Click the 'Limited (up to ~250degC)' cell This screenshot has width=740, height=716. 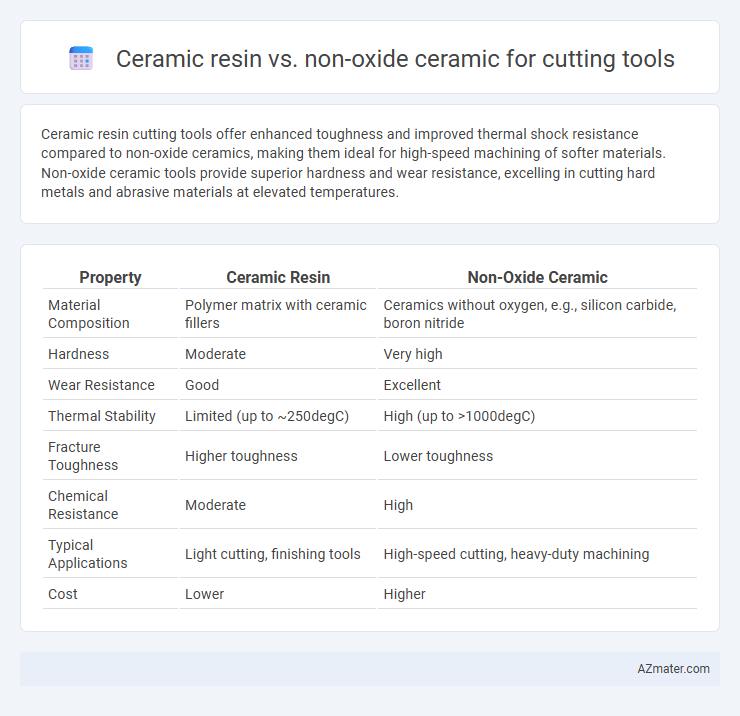267,416
